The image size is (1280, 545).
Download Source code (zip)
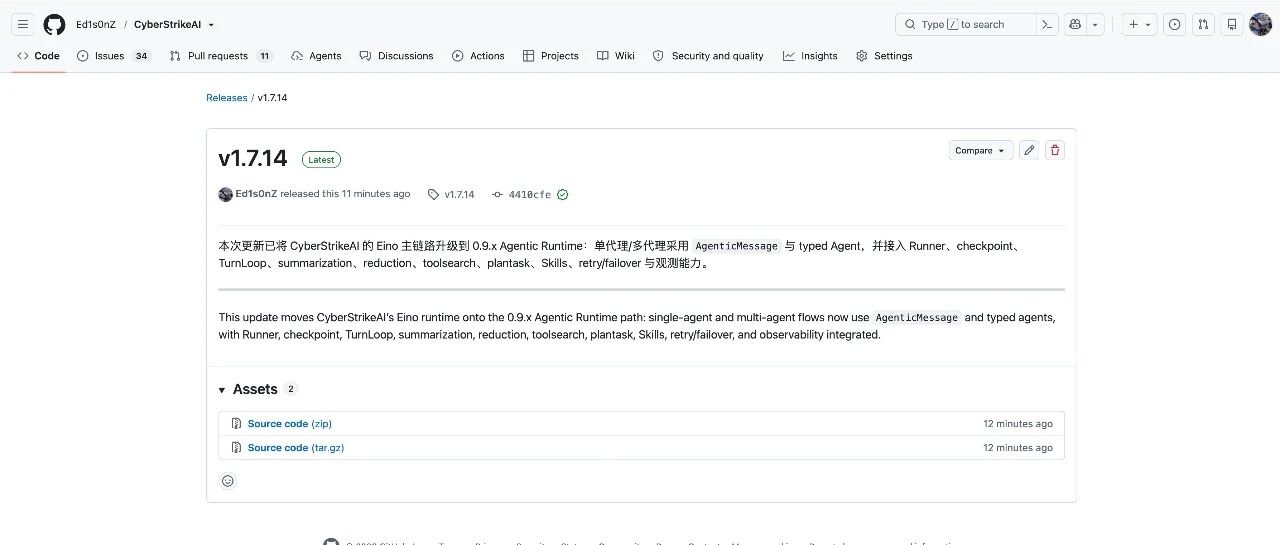[x=290, y=424]
